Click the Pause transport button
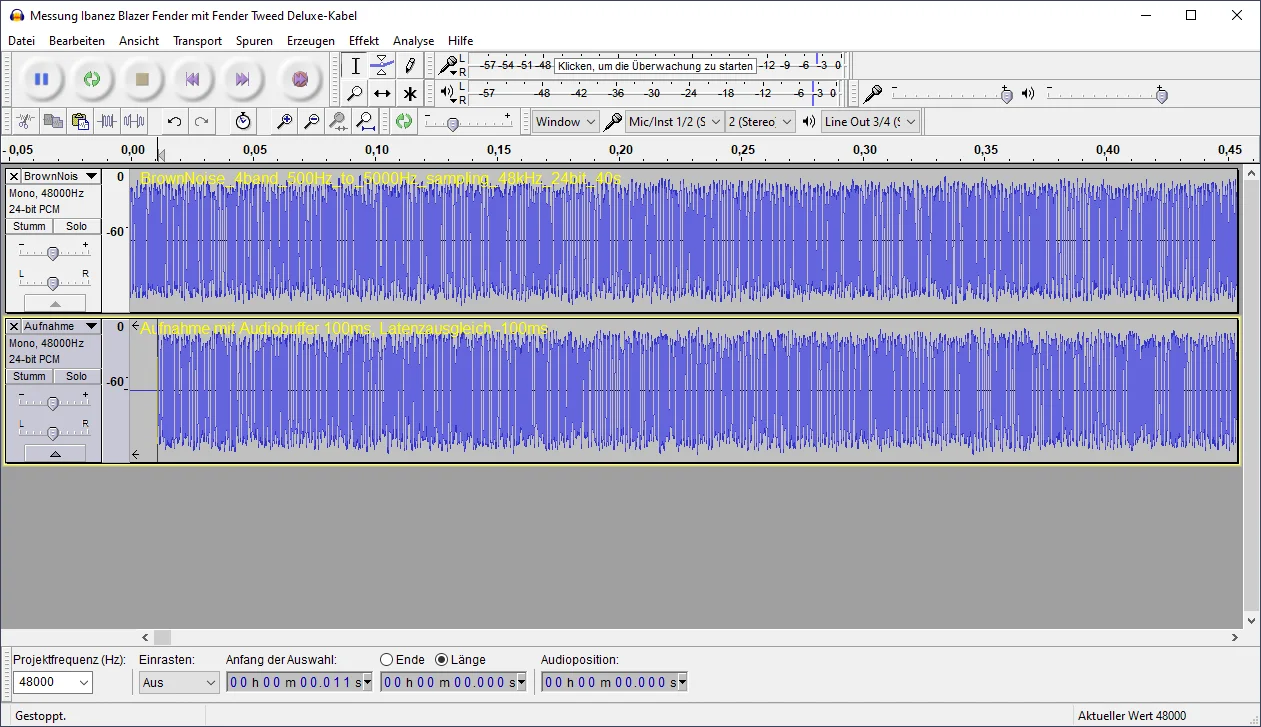Viewport: 1261px width, 727px height. point(41,79)
